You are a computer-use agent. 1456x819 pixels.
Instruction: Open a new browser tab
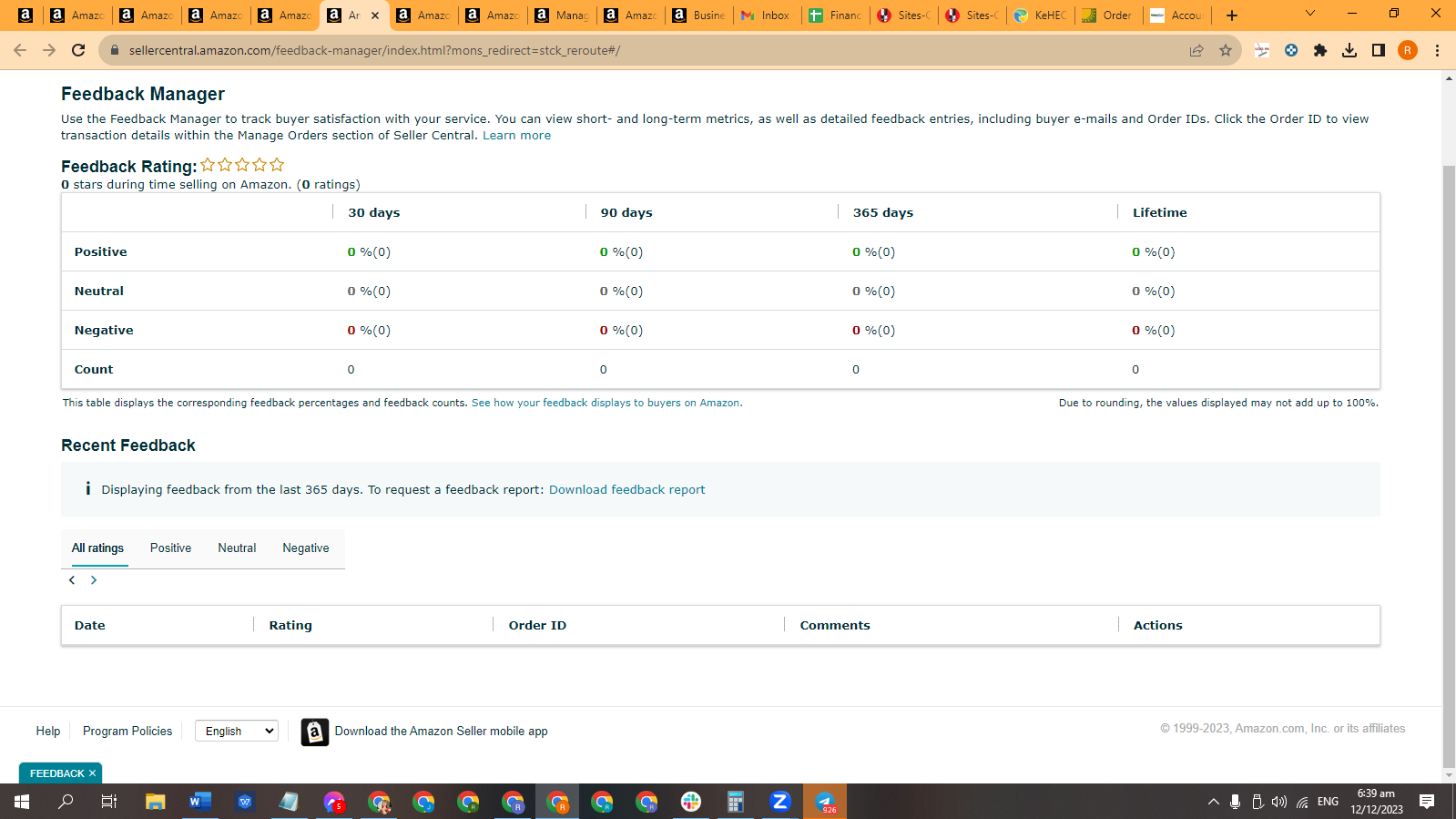pos(1232,15)
